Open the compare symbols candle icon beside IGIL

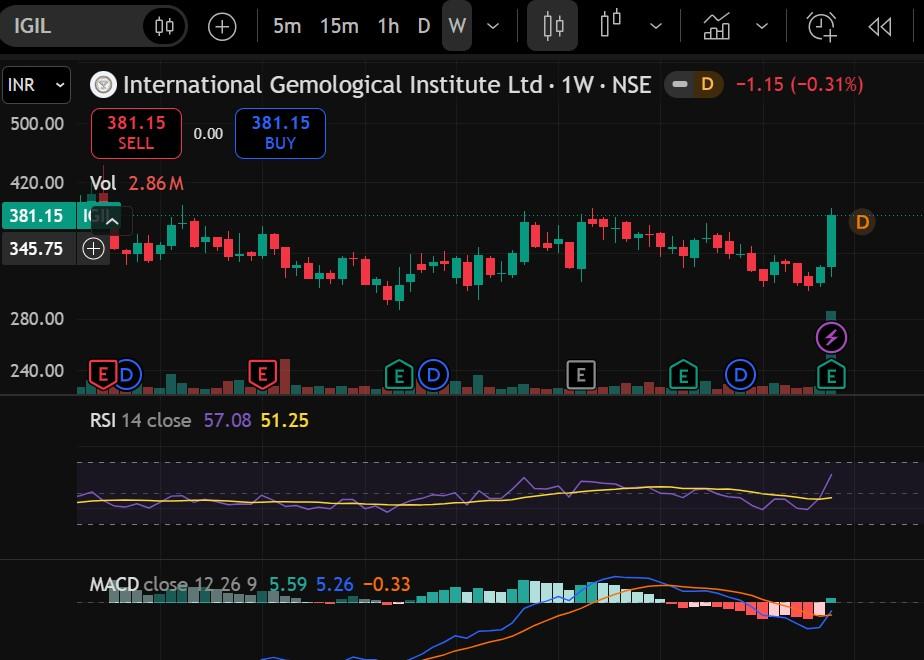point(164,27)
